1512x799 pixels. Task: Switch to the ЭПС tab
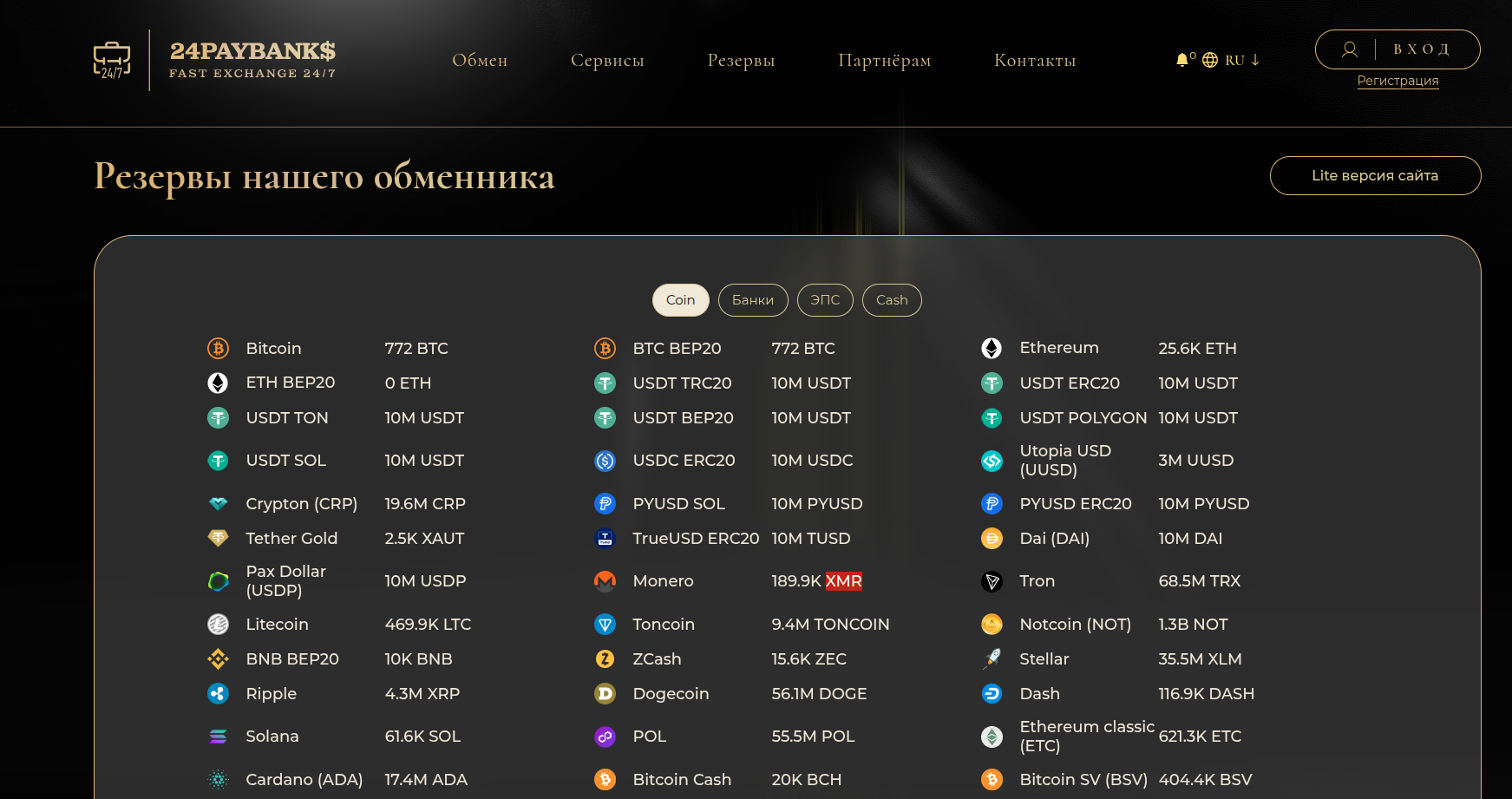click(825, 300)
